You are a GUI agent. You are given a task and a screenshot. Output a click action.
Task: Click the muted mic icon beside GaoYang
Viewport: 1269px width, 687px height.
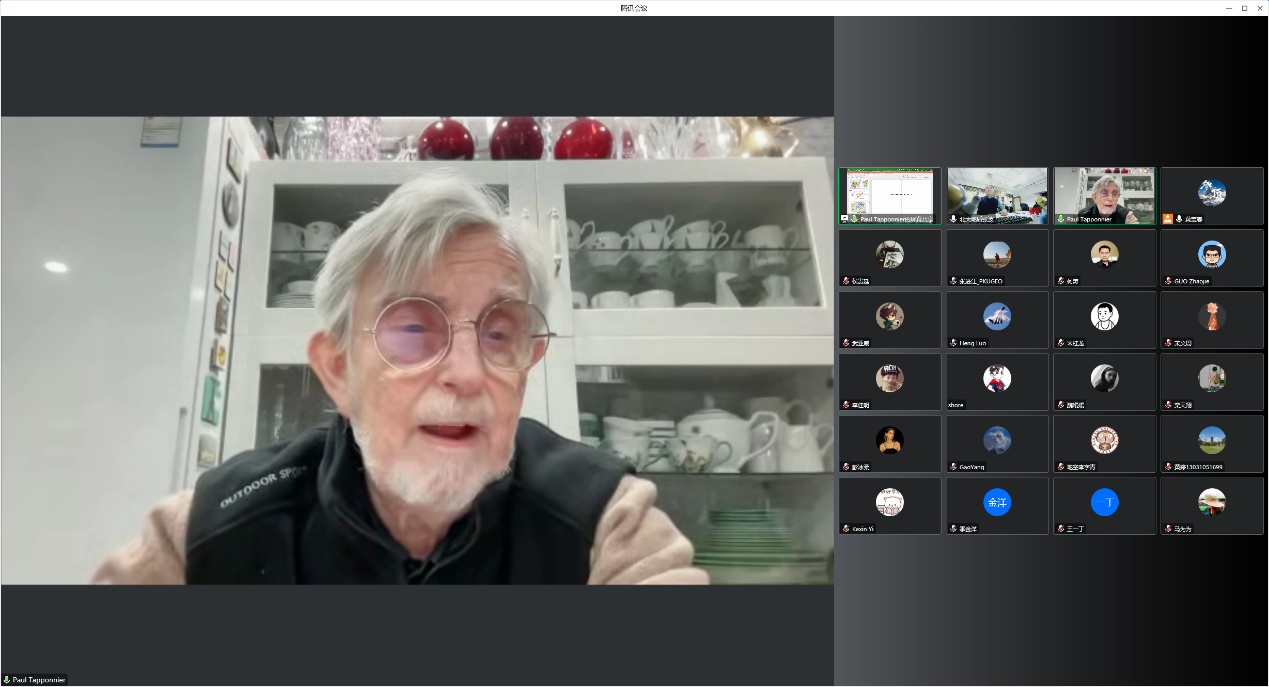(953, 467)
